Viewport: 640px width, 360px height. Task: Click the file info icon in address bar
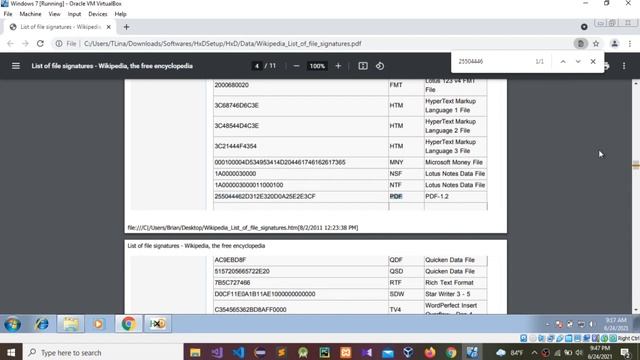point(59,43)
